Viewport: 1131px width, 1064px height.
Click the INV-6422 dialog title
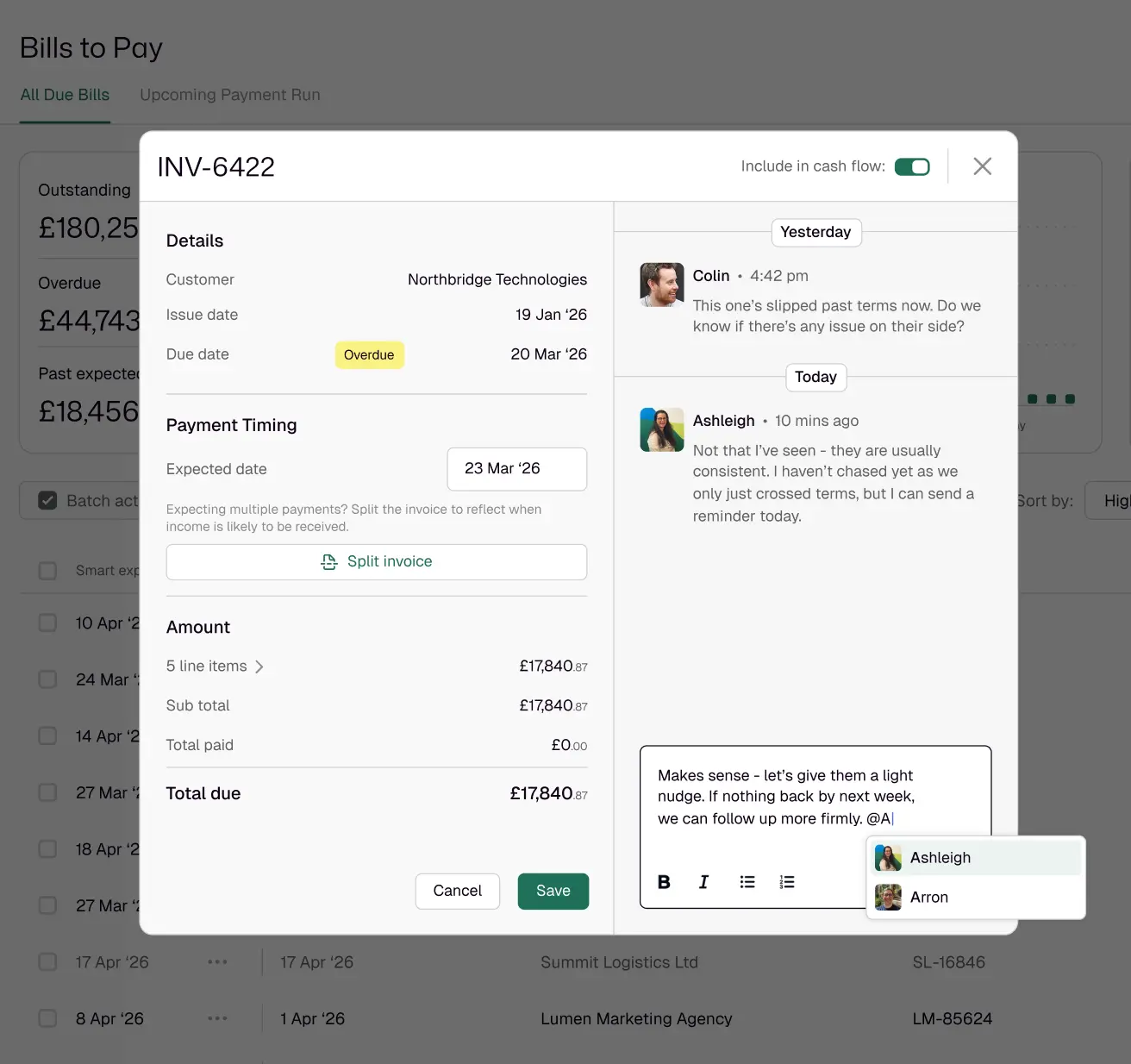(x=216, y=166)
